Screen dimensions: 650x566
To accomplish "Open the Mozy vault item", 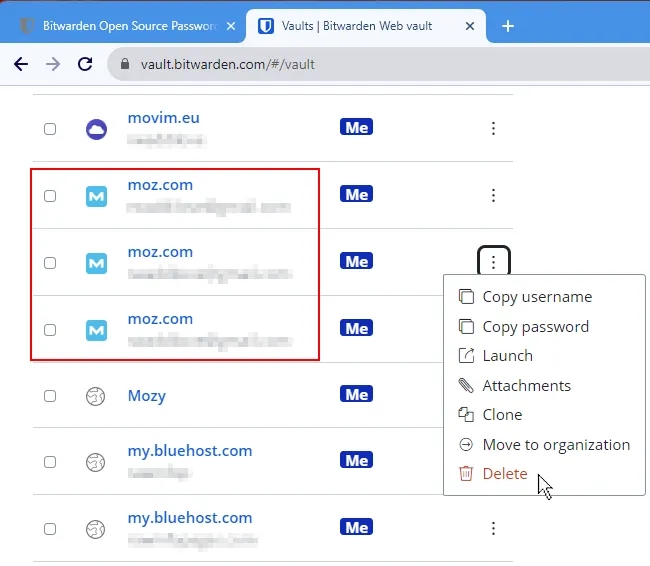I will click(147, 396).
